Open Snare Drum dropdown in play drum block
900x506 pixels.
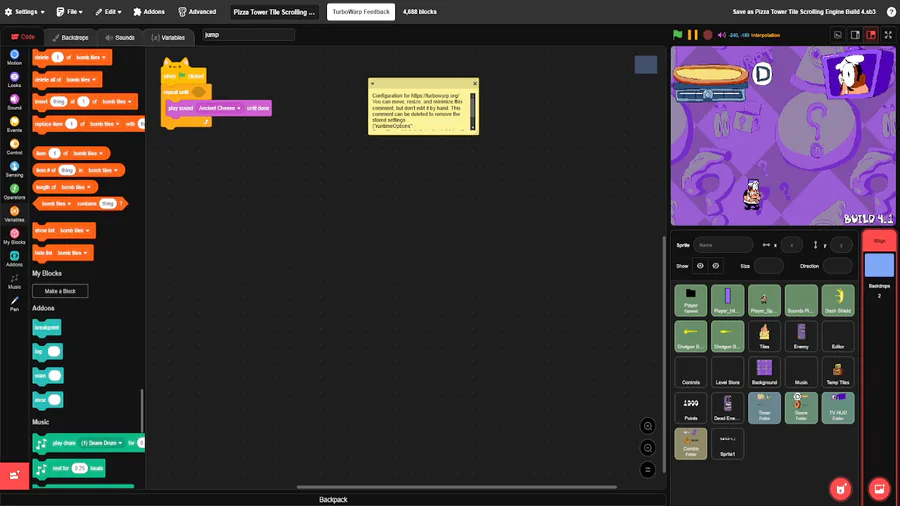[102, 443]
